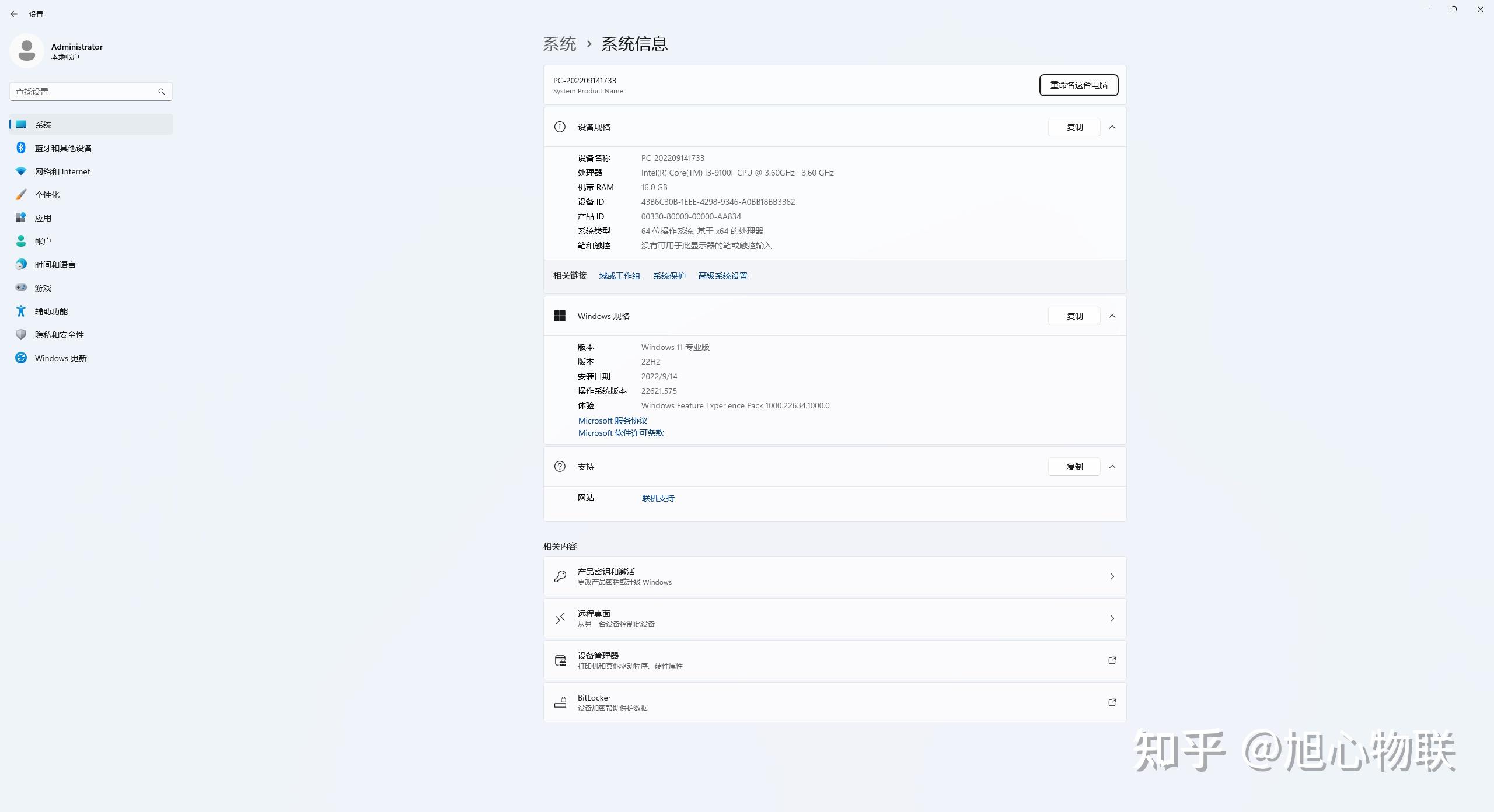Open Privacy and security (隐私和安全性)
Viewport: 1494px width, 812px height.
pyautogui.click(x=59, y=335)
